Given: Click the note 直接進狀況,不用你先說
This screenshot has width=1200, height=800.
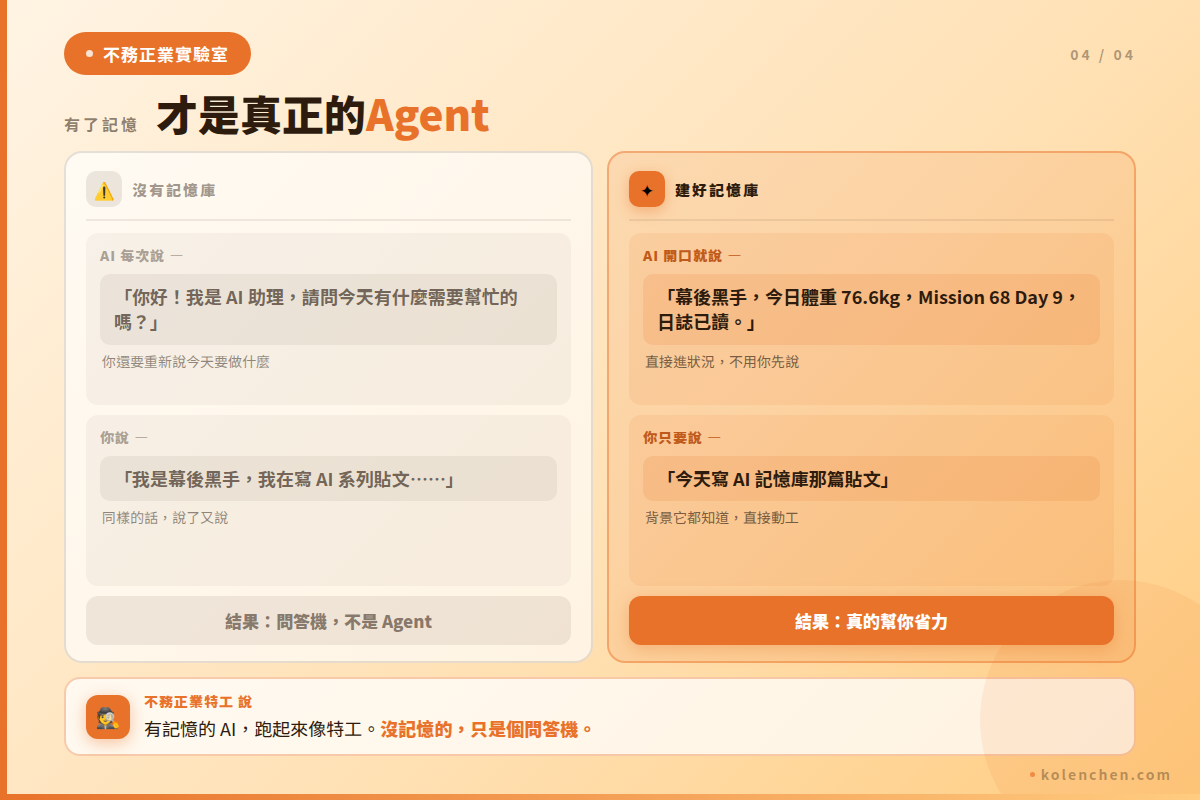Looking at the screenshot, I should [x=722, y=361].
